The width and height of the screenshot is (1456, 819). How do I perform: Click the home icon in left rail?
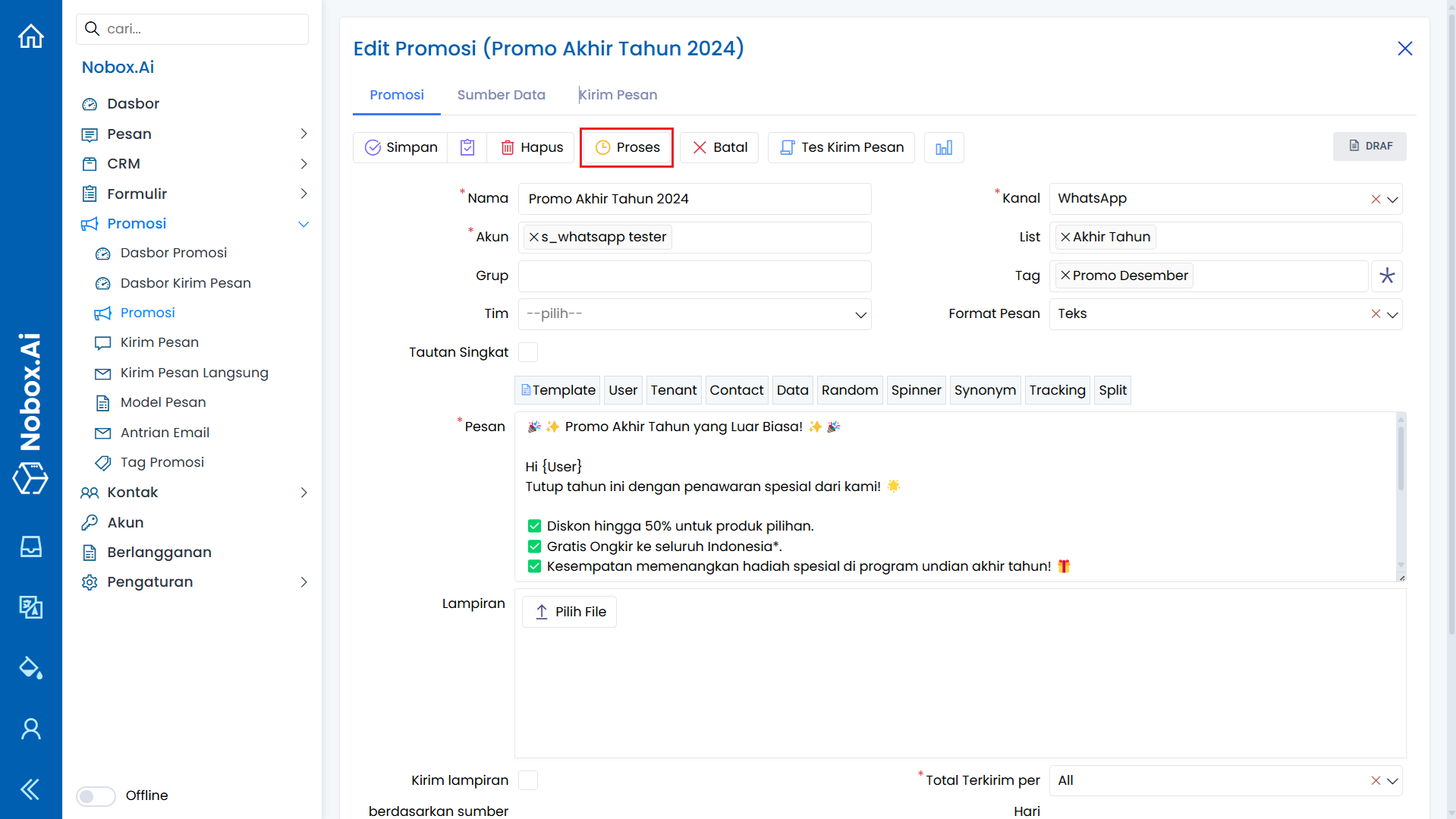click(x=31, y=36)
